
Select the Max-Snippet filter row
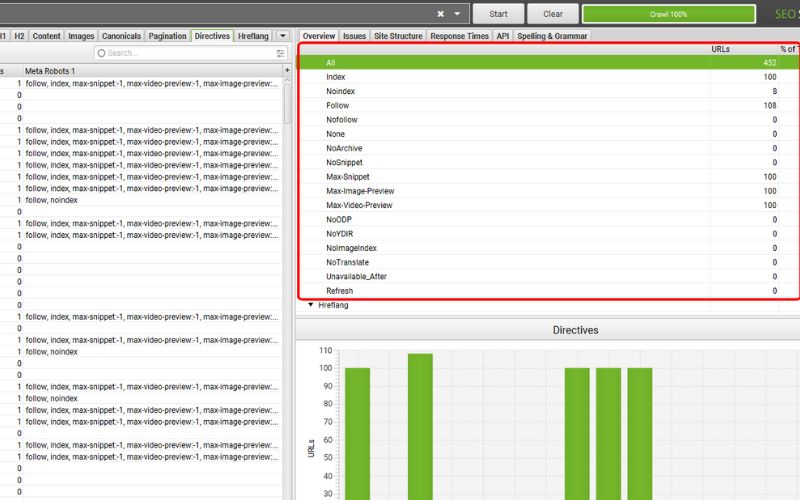(x=549, y=177)
